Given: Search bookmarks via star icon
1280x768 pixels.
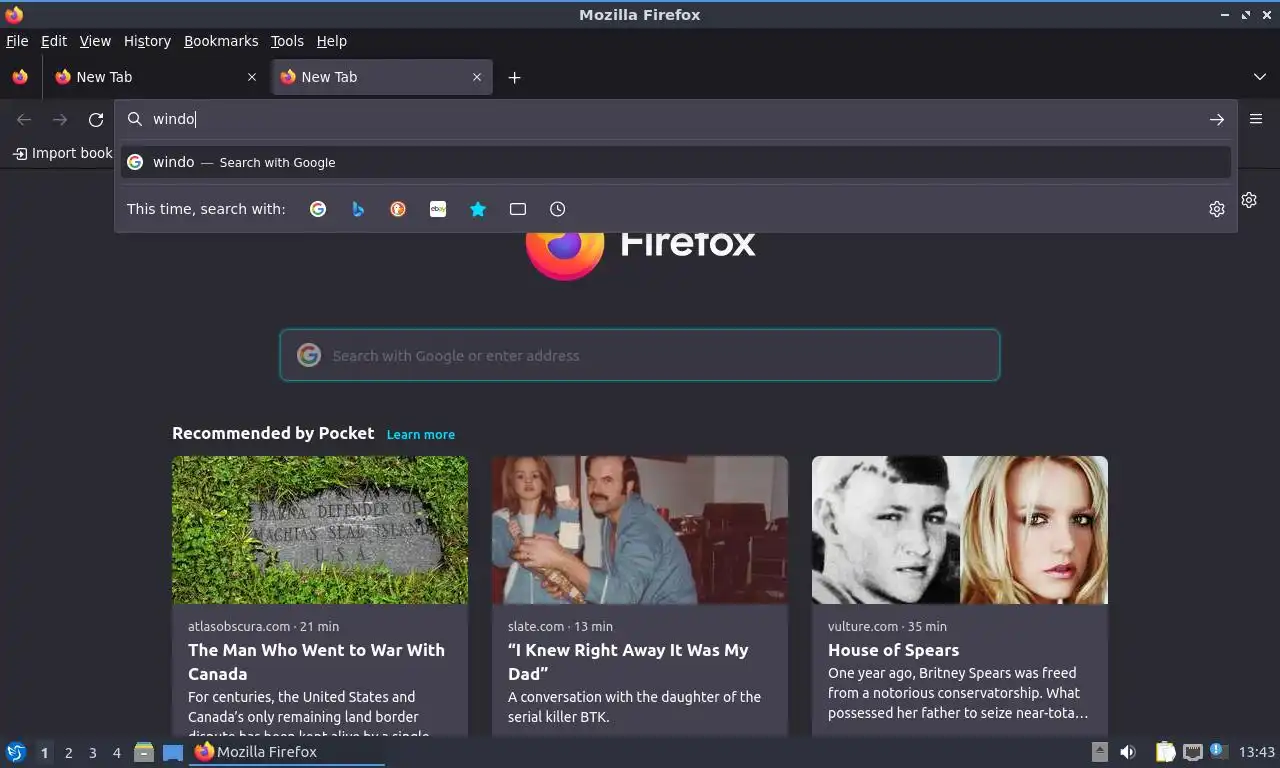Looking at the screenshot, I should tap(478, 209).
